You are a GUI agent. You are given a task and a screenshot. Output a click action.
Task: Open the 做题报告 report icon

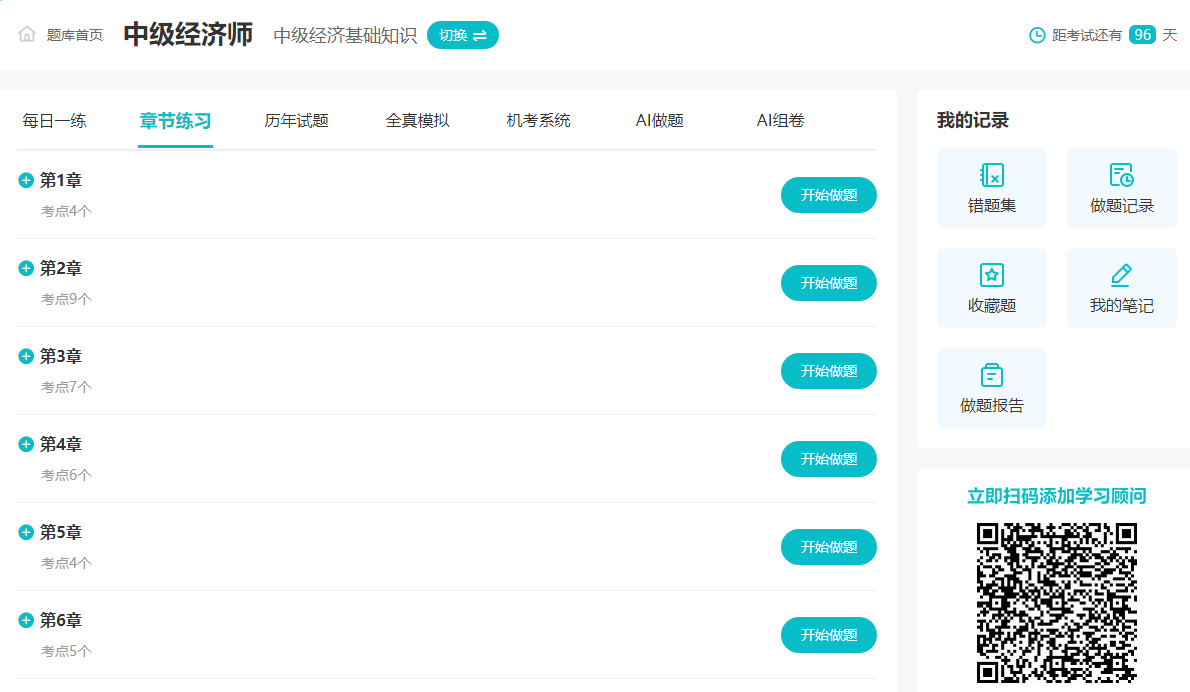(x=991, y=375)
